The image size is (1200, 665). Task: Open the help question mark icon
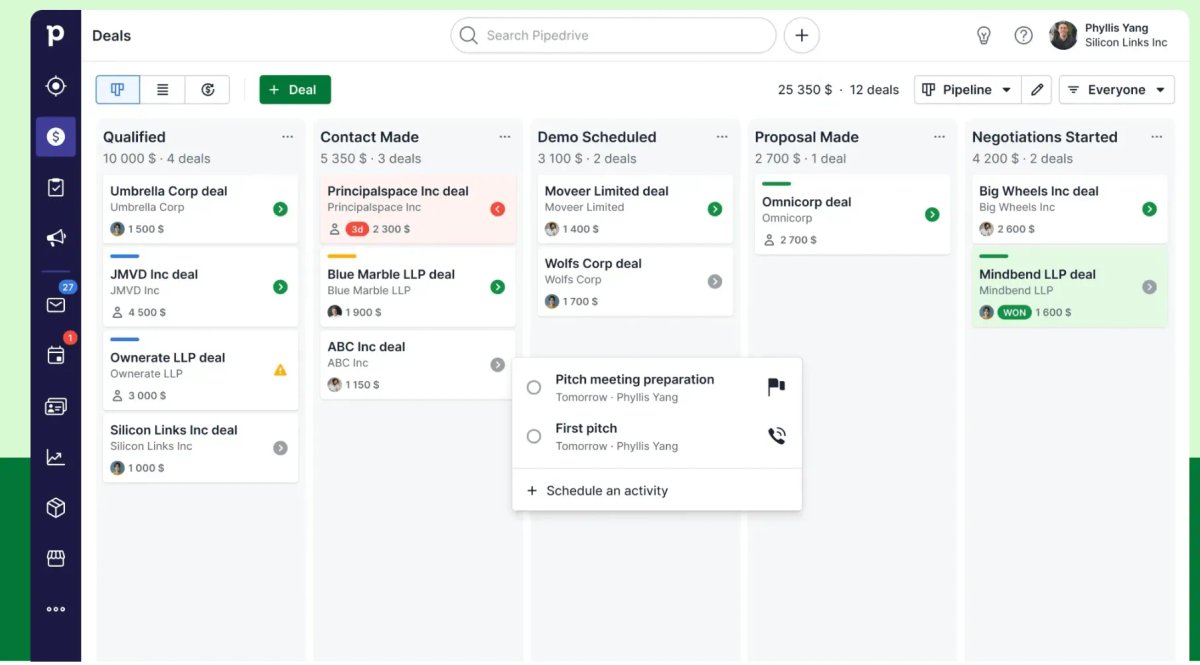[x=1023, y=36]
